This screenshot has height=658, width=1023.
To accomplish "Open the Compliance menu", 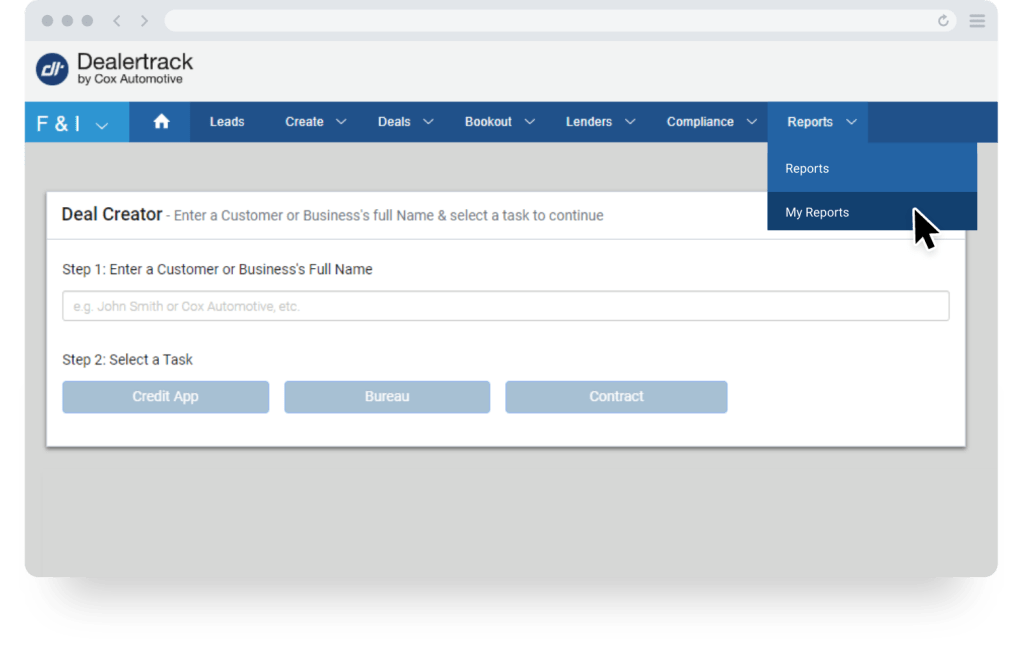I will coord(711,122).
